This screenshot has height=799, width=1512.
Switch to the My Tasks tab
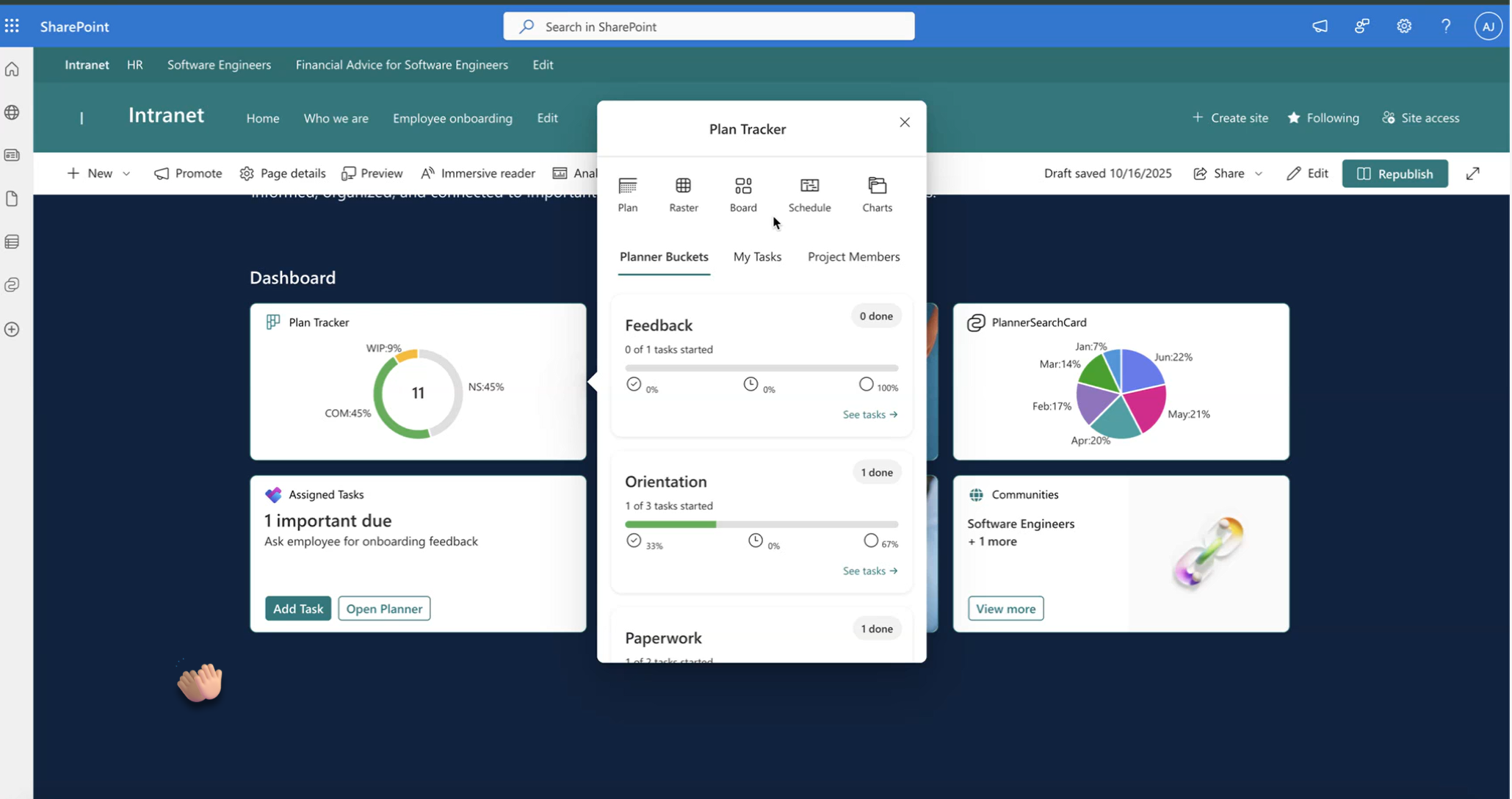(x=756, y=256)
